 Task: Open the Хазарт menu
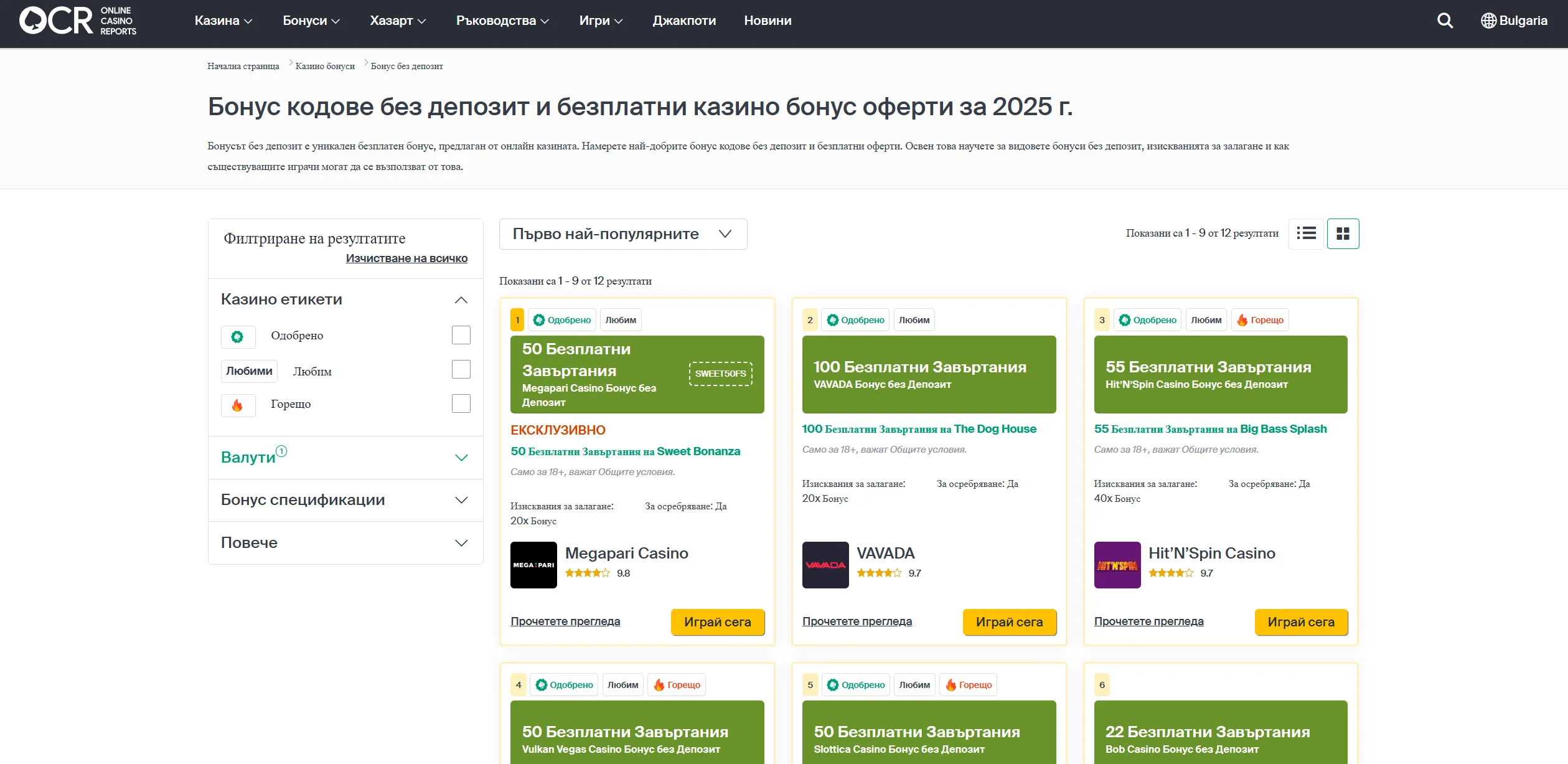(398, 21)
